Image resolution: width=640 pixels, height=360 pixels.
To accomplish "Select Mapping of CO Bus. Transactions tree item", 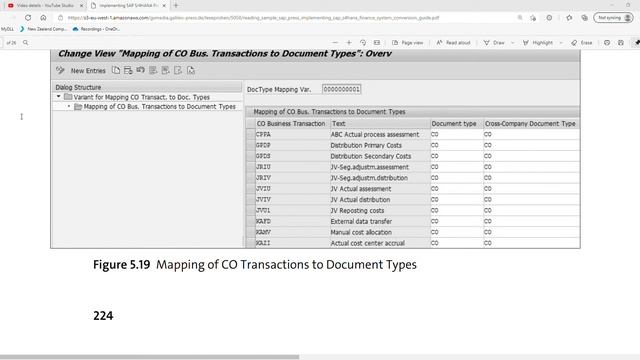I will point(159,107).
